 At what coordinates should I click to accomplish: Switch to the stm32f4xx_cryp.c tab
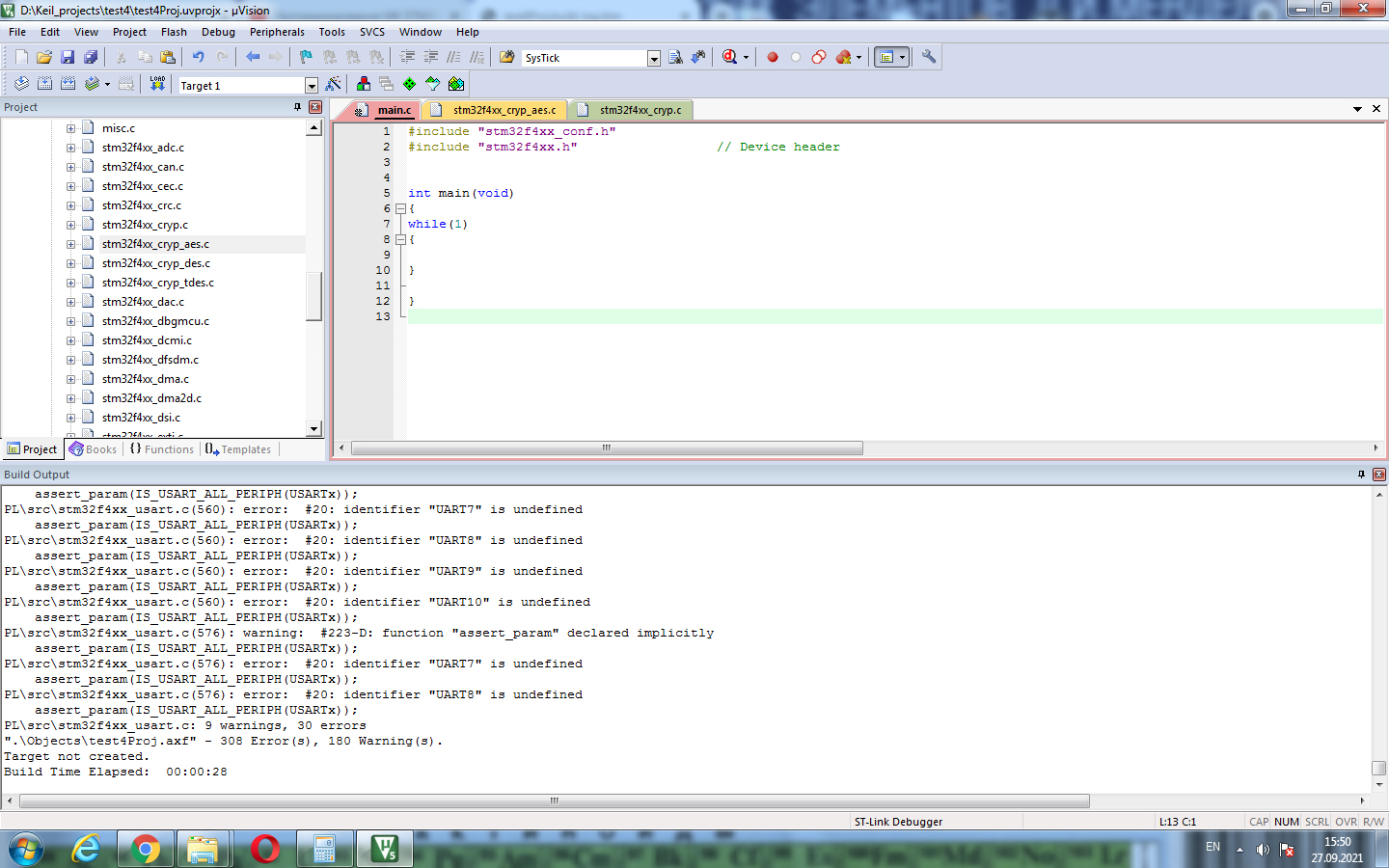point(640,110)
